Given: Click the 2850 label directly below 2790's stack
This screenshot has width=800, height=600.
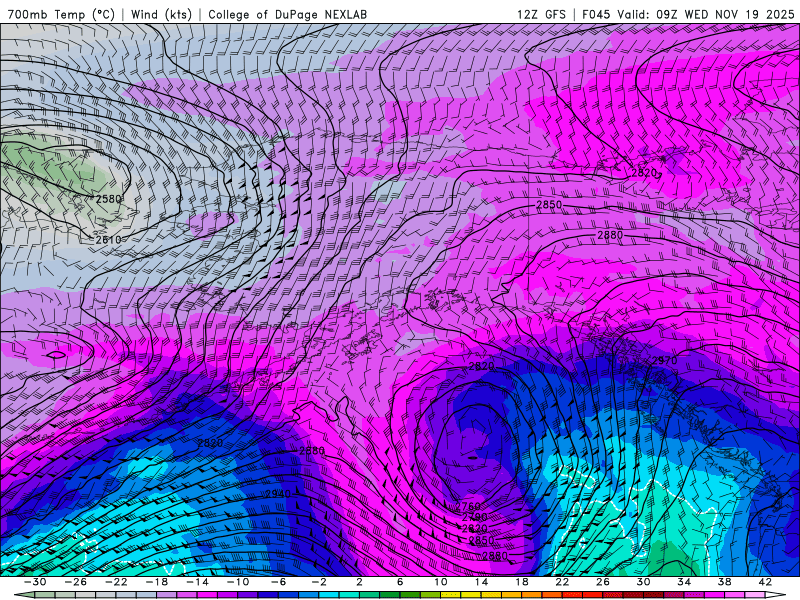Looking at the screenshot, I should click(x=481, y=540).
